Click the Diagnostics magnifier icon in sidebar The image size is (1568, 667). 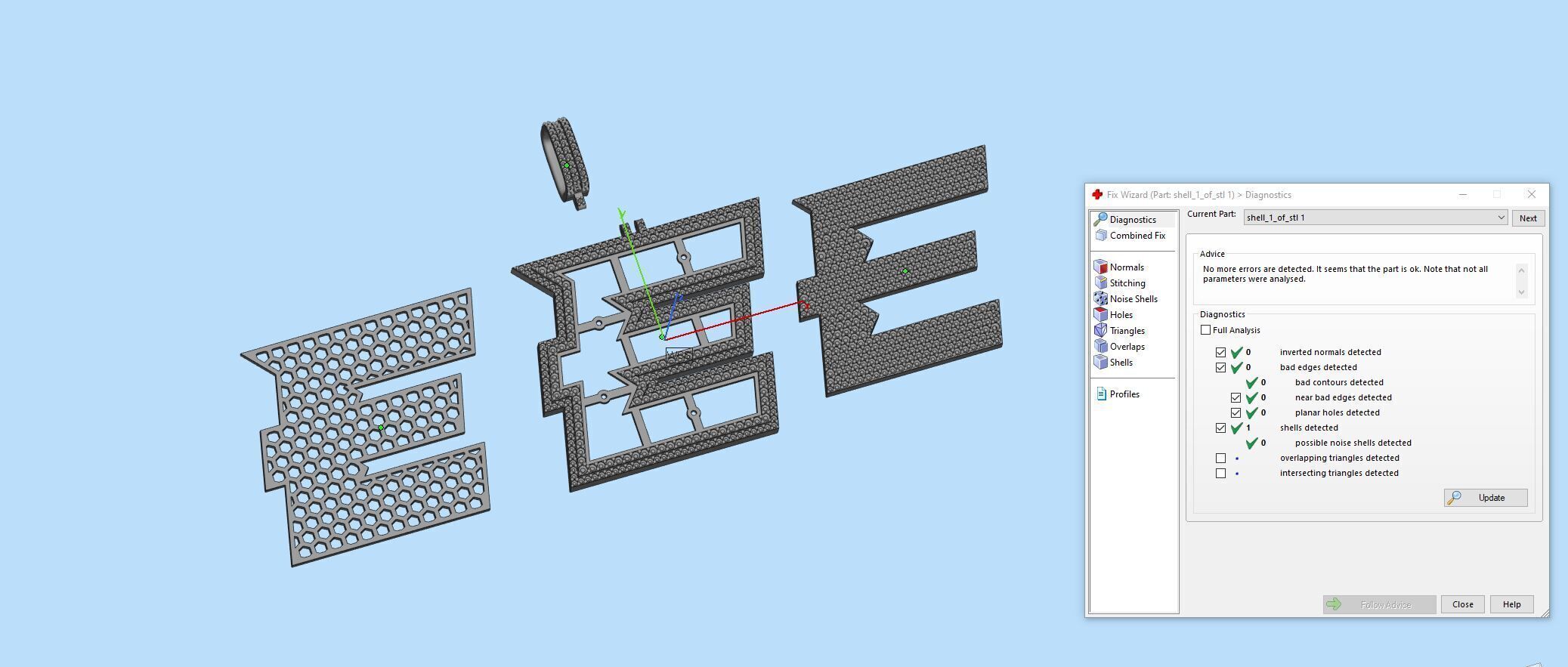tap(1101, 219)
